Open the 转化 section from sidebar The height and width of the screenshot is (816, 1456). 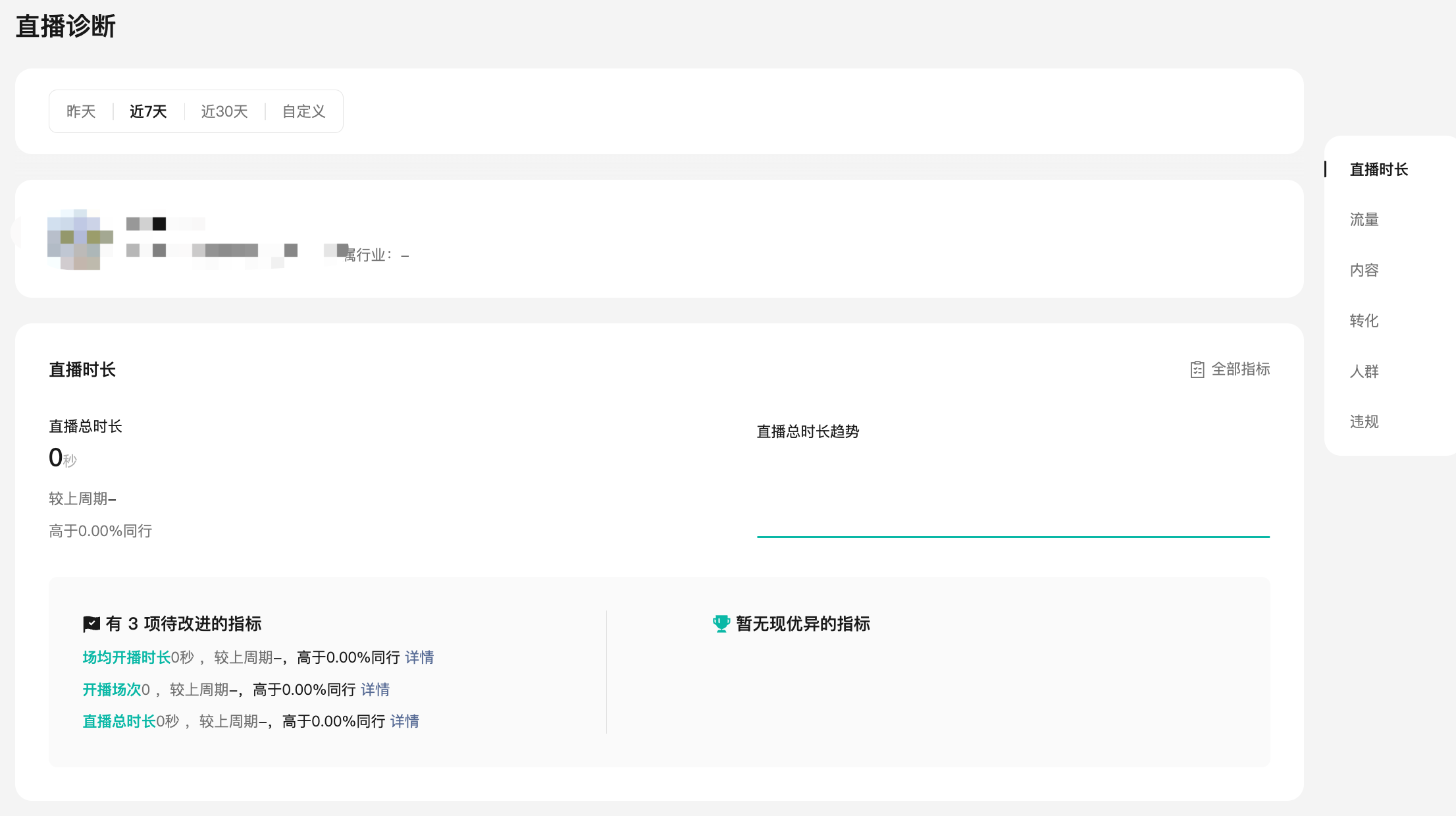[x=1364, y=321]
